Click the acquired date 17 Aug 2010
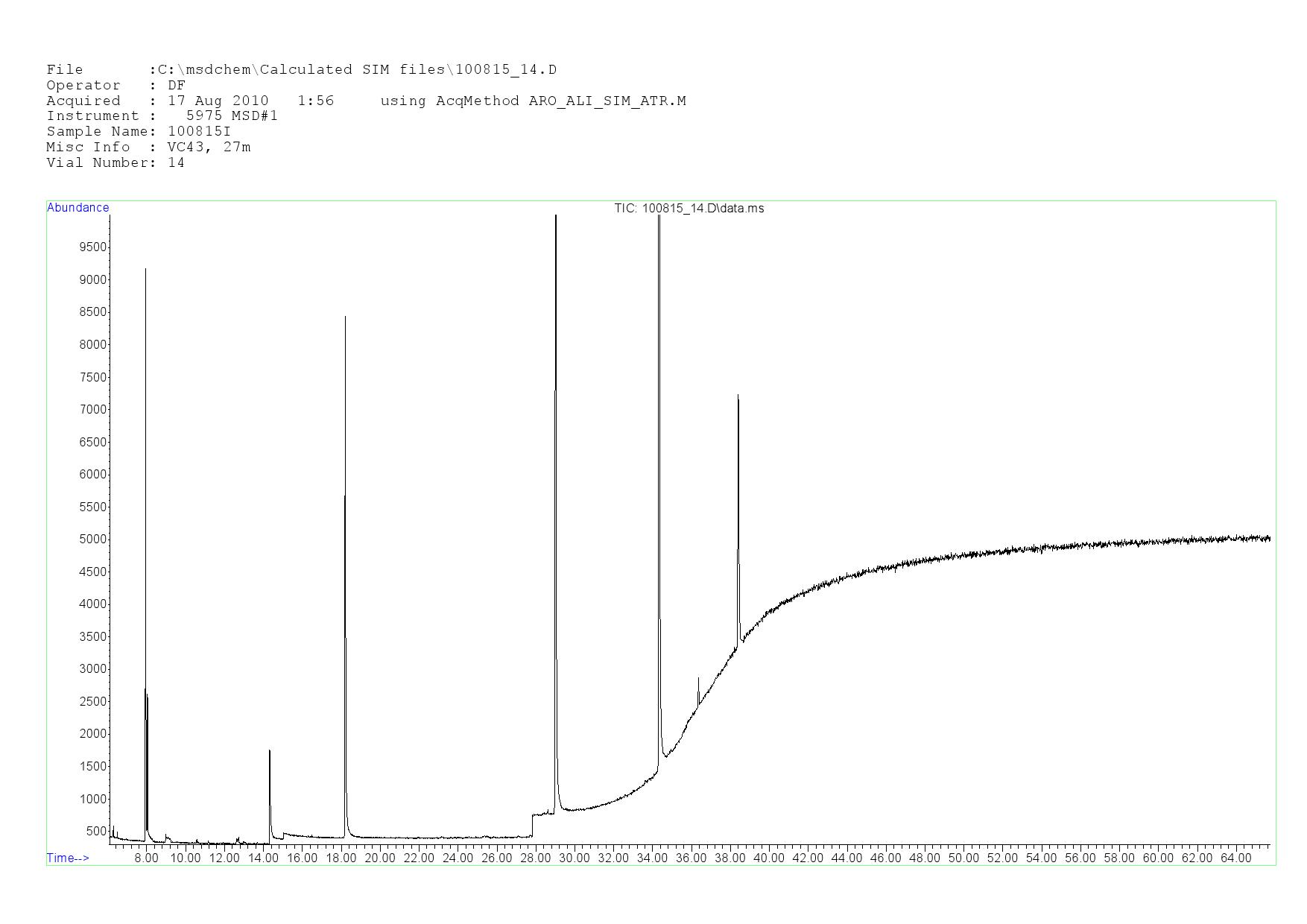The width and height of the screenshot is (1307, 924). [218, 101]
